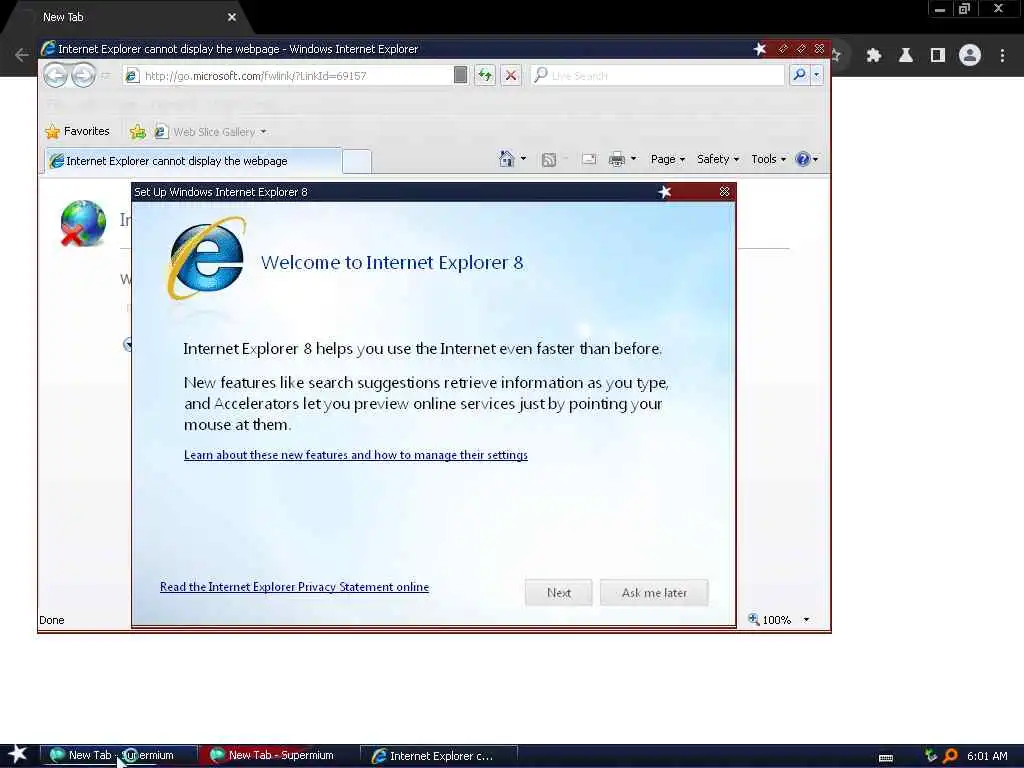Click the Next button in setup dialog

click(558, 592)
